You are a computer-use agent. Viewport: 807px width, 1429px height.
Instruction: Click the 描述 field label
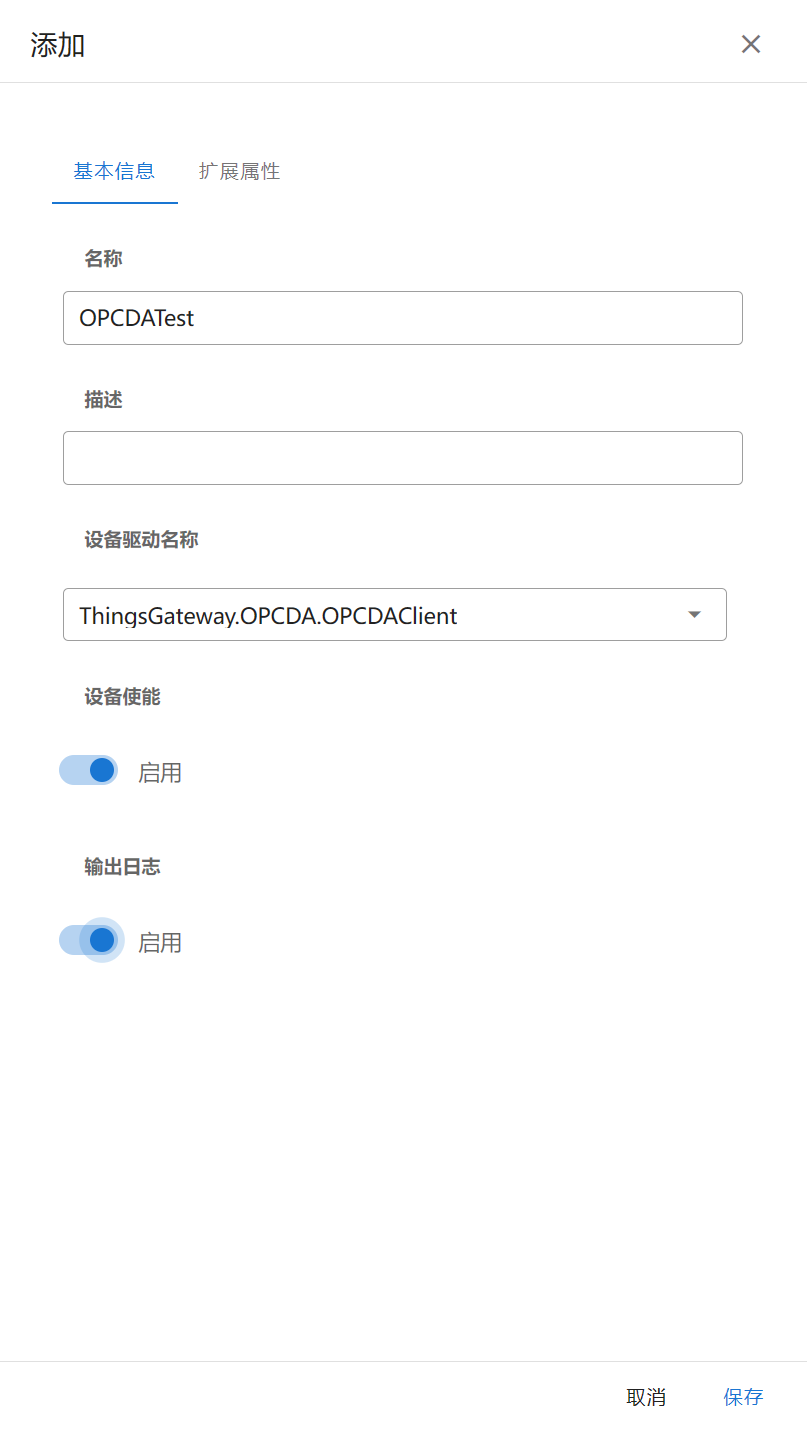(103, 399)
